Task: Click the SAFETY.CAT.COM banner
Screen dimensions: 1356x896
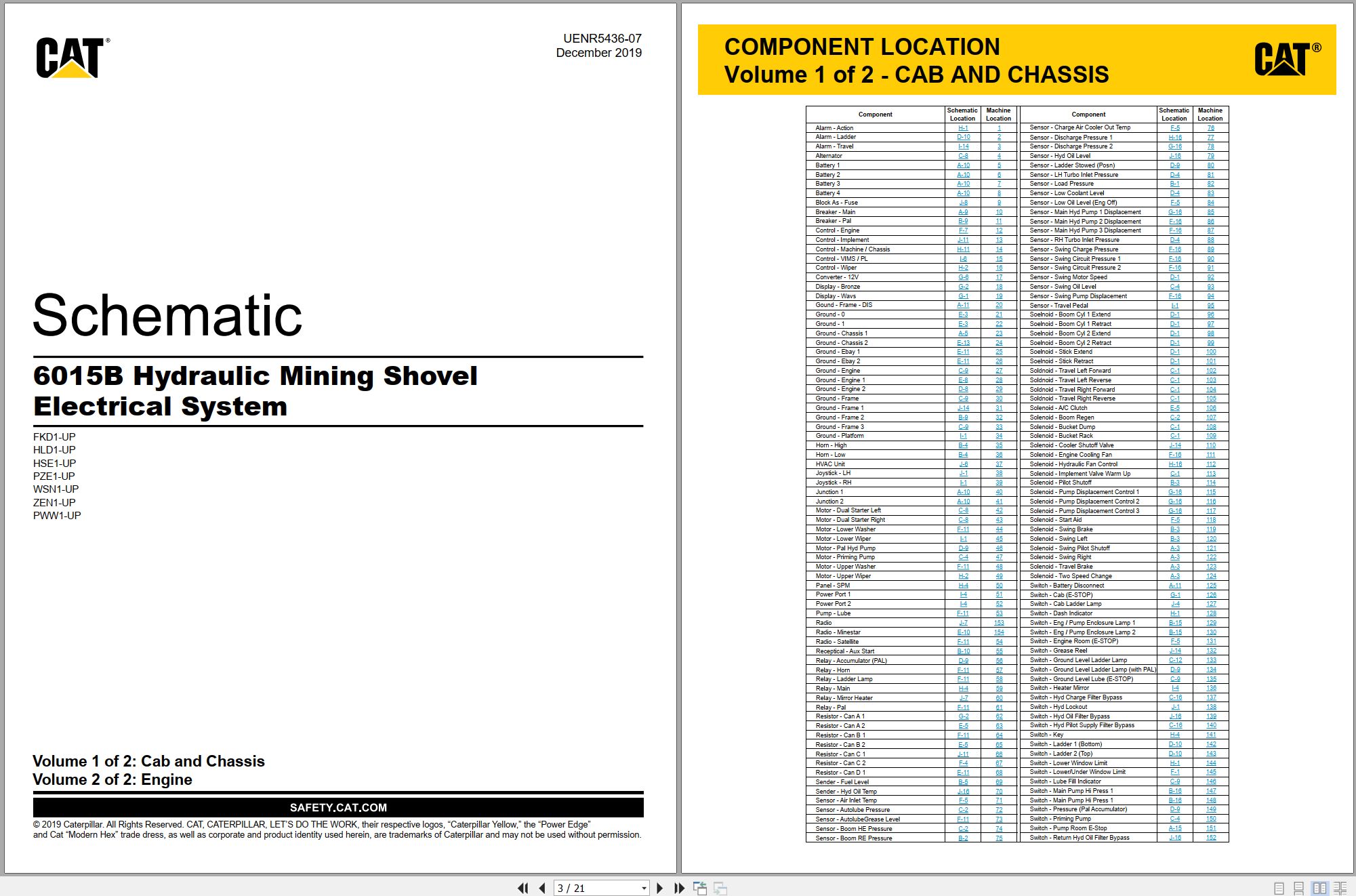Action: click(338, 808)
